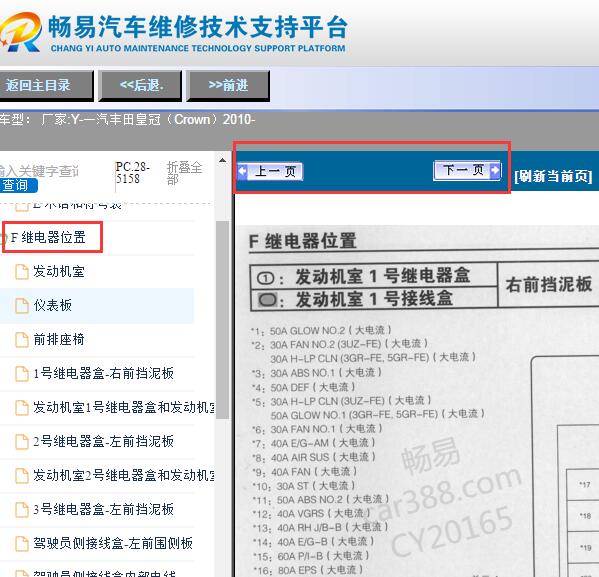The width and height of the screenshot is (599, 577).
Task: Click the 折叠全部 collapse-all link
Action: coord(184,173)
